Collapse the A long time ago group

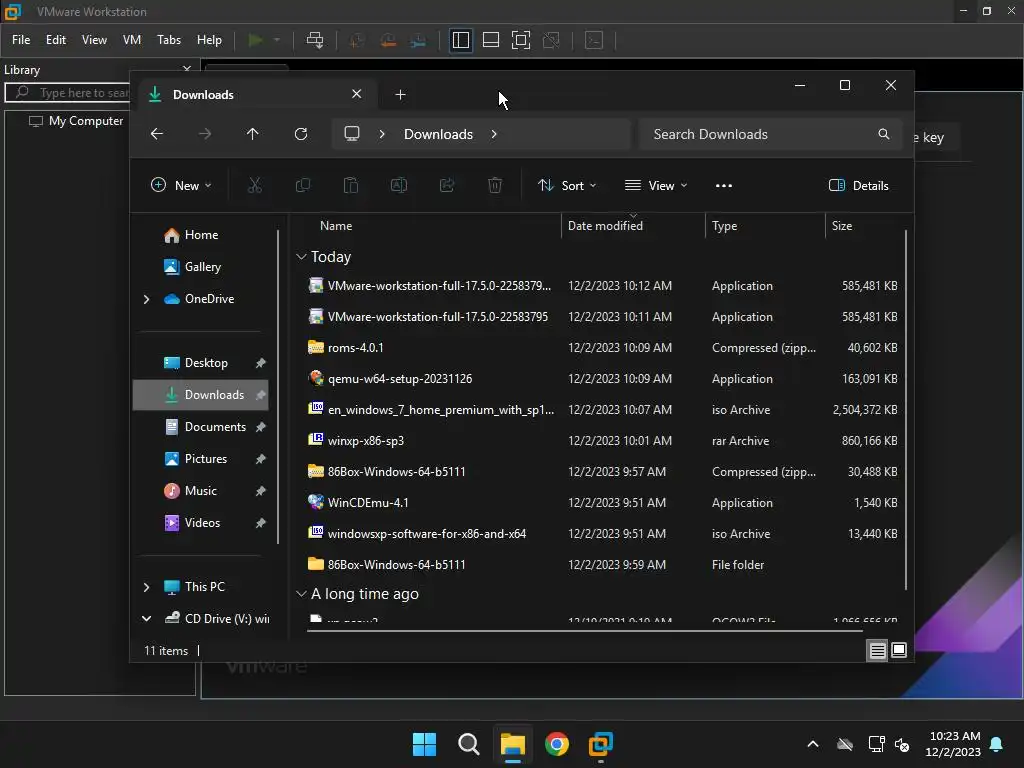pyautogui.click(x=301, y=594)
